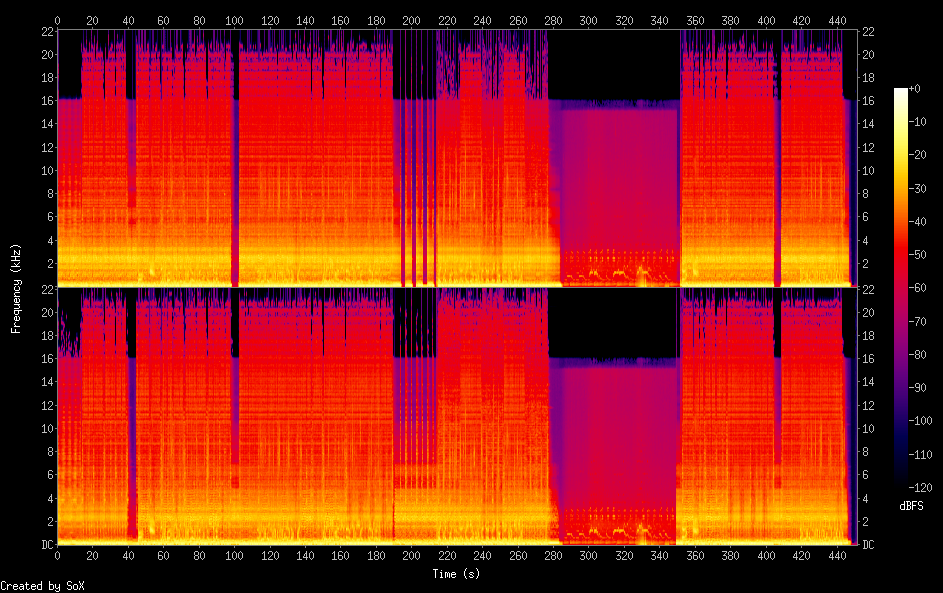Image resolution: width=943 pixels, height=593 pixels.
Task: Click "10" on lower channel's left frequency axis
Action: coord(48,428)
